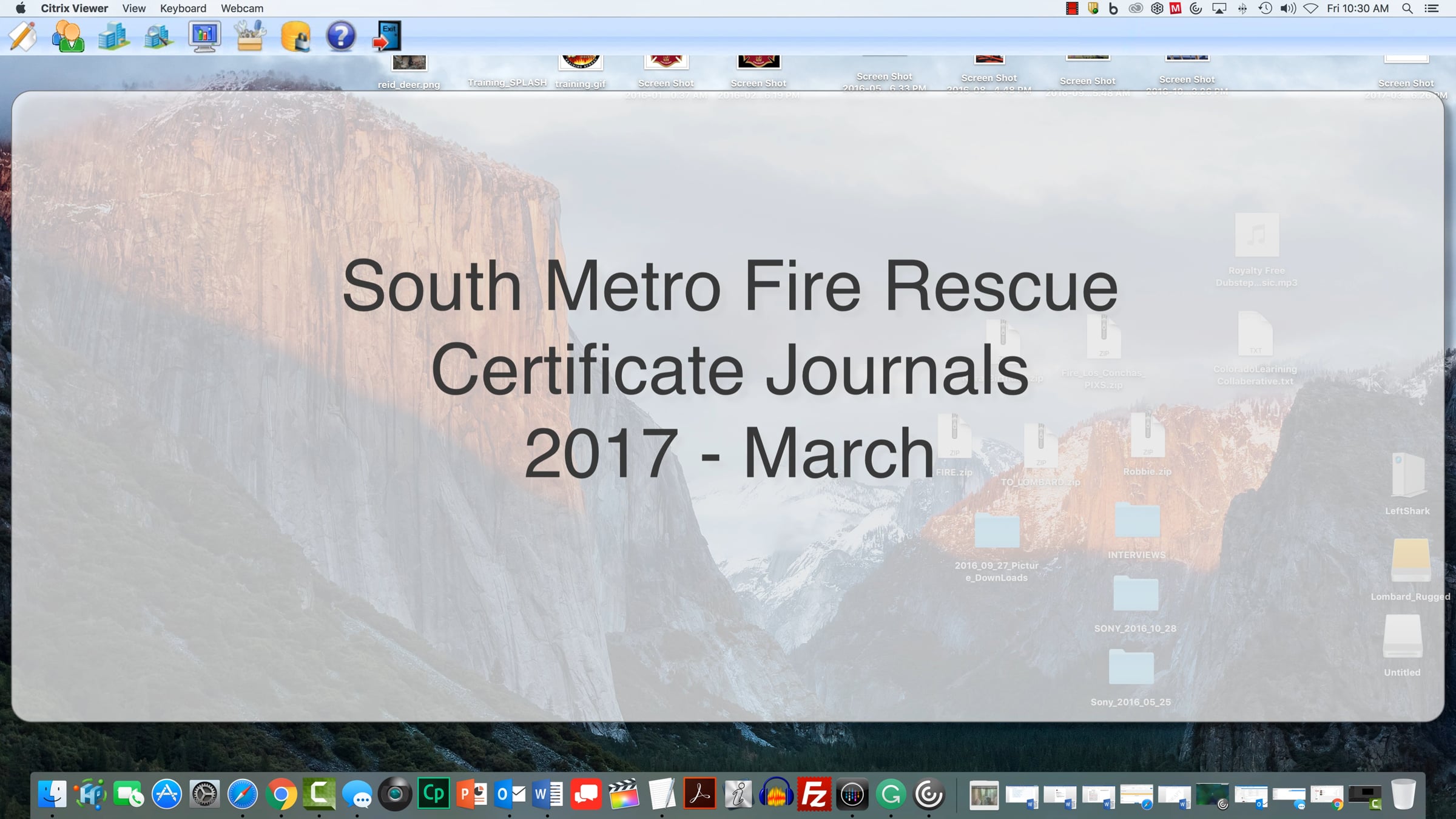Open the Webcam menu
1456x819 pixels.
click(x=241, y=8)
